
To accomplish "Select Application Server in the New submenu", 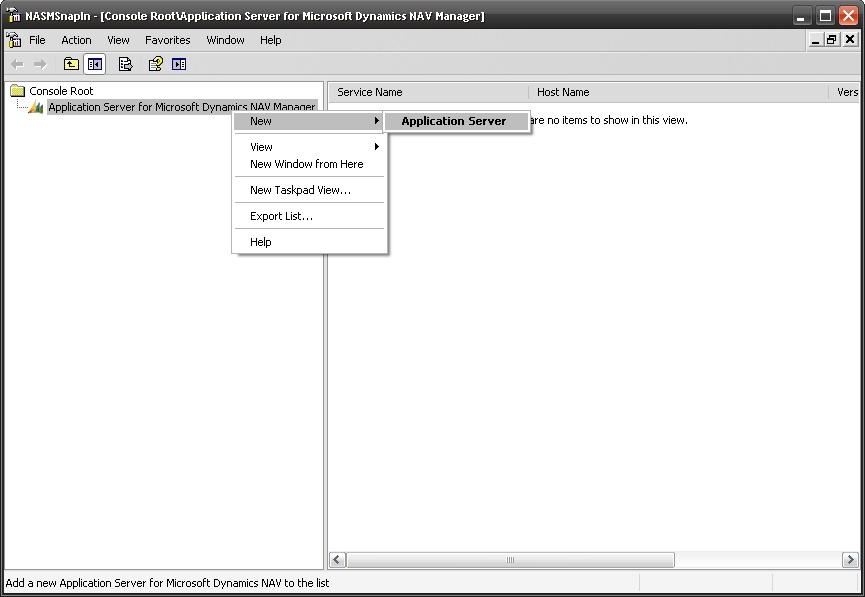I will coord(456,121).
